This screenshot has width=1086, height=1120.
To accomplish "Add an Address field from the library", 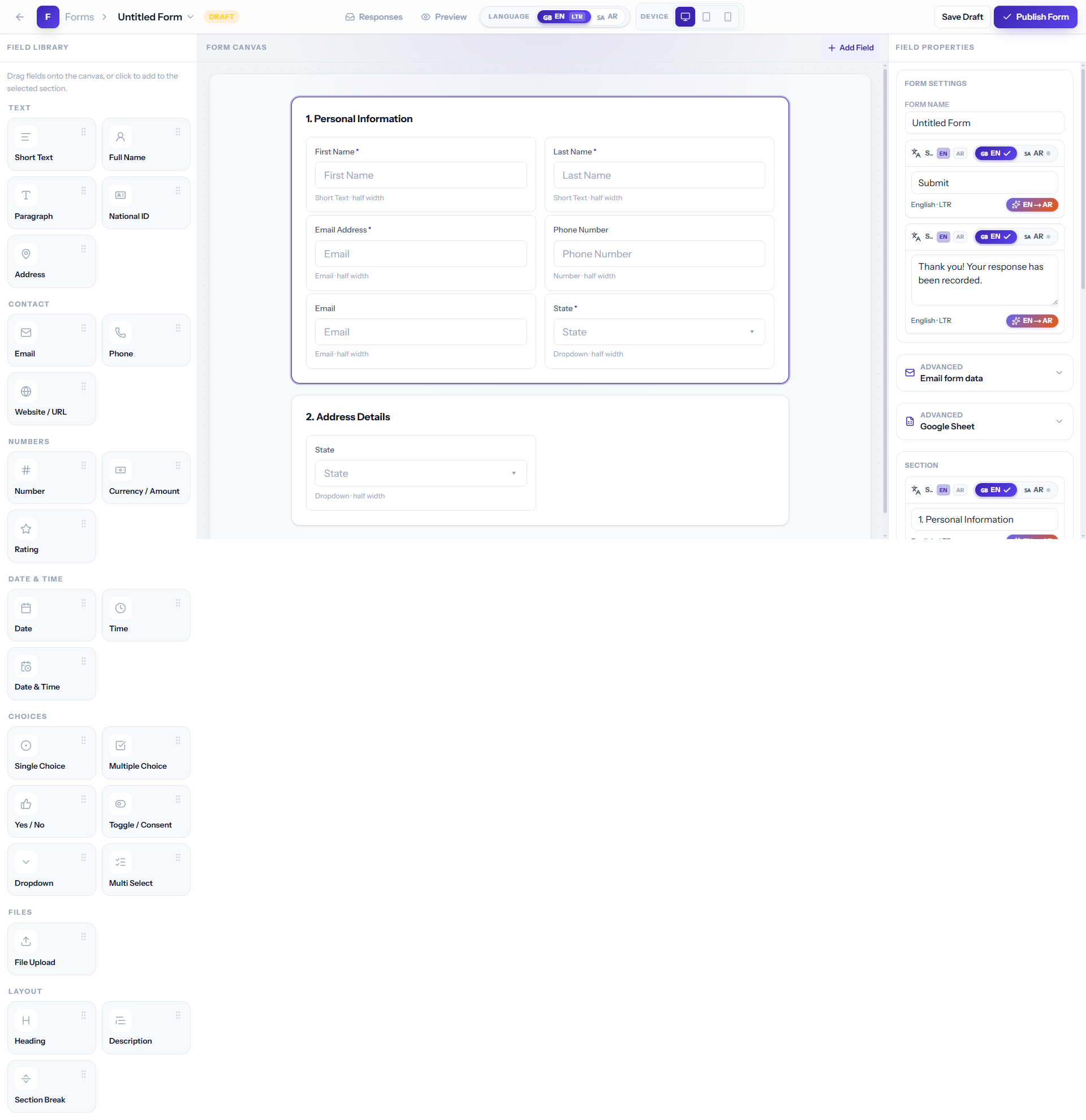I will (x=51, y=262).
